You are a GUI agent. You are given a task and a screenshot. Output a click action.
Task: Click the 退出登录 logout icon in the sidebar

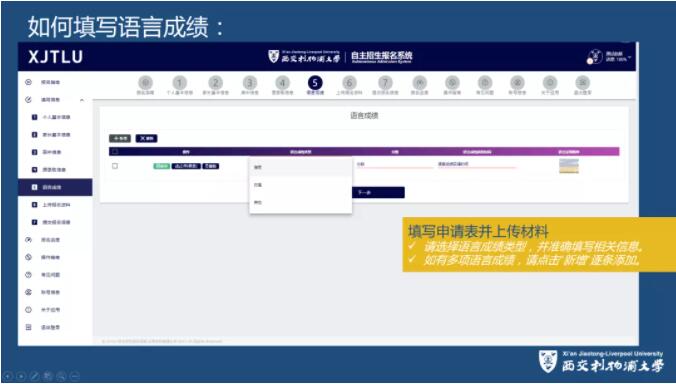click(28, 327)
